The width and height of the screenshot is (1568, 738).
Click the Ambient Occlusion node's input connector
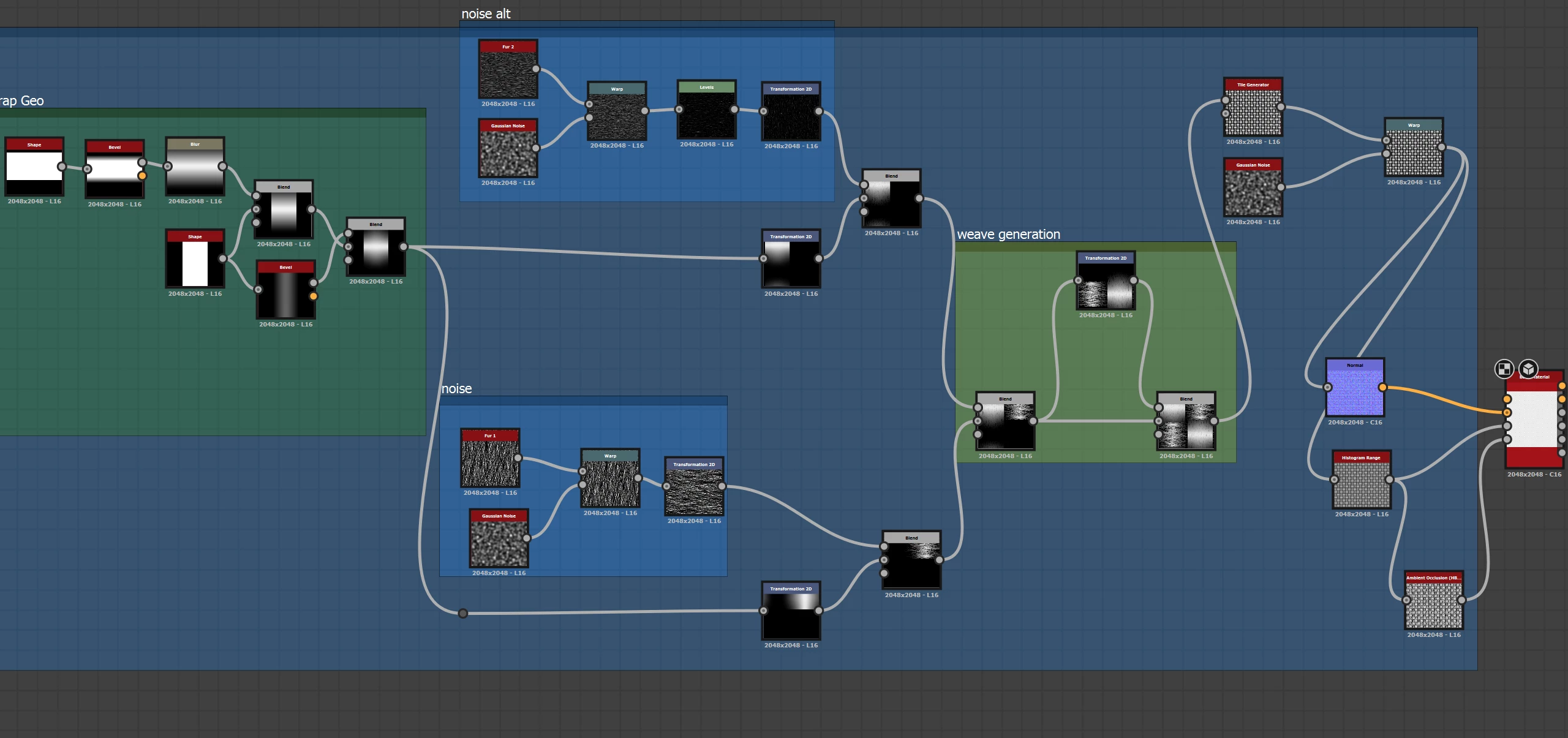click(1407, 600)
